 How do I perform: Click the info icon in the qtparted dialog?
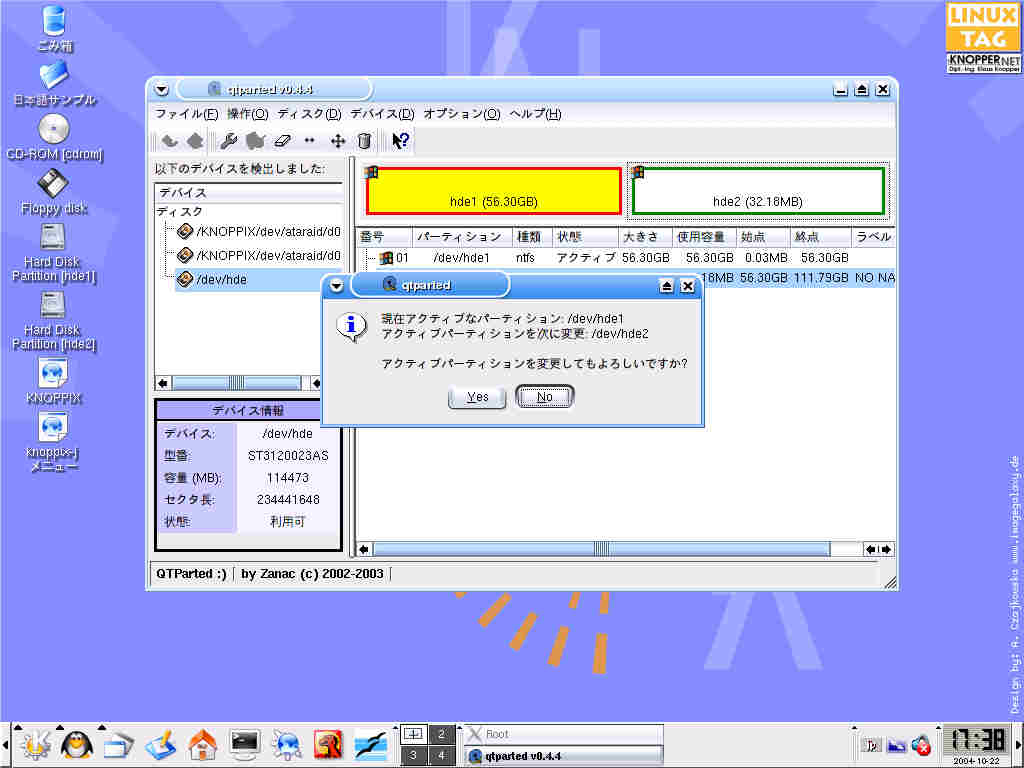[351, 327]
